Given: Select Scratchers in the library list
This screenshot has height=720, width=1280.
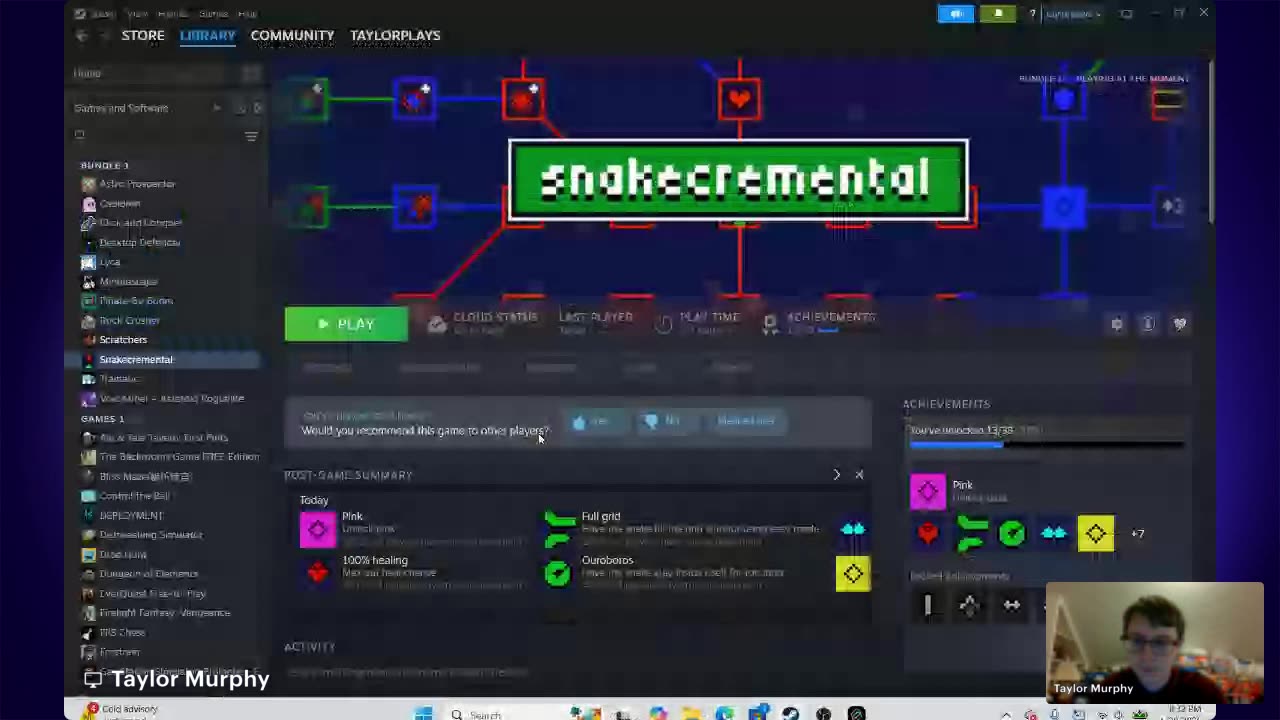Looking at the screenshot, I should point(123,340).
